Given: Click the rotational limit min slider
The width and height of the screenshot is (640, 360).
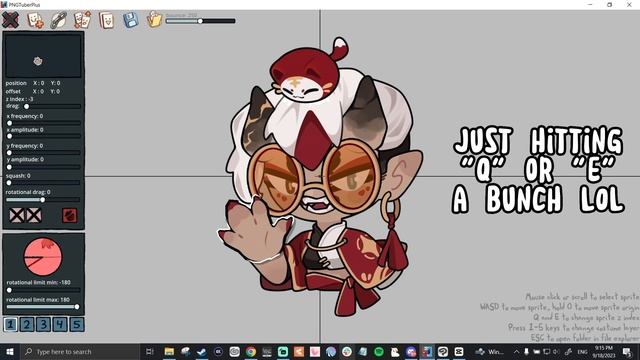Looking at the screenshot, I should tap(43, 290).
